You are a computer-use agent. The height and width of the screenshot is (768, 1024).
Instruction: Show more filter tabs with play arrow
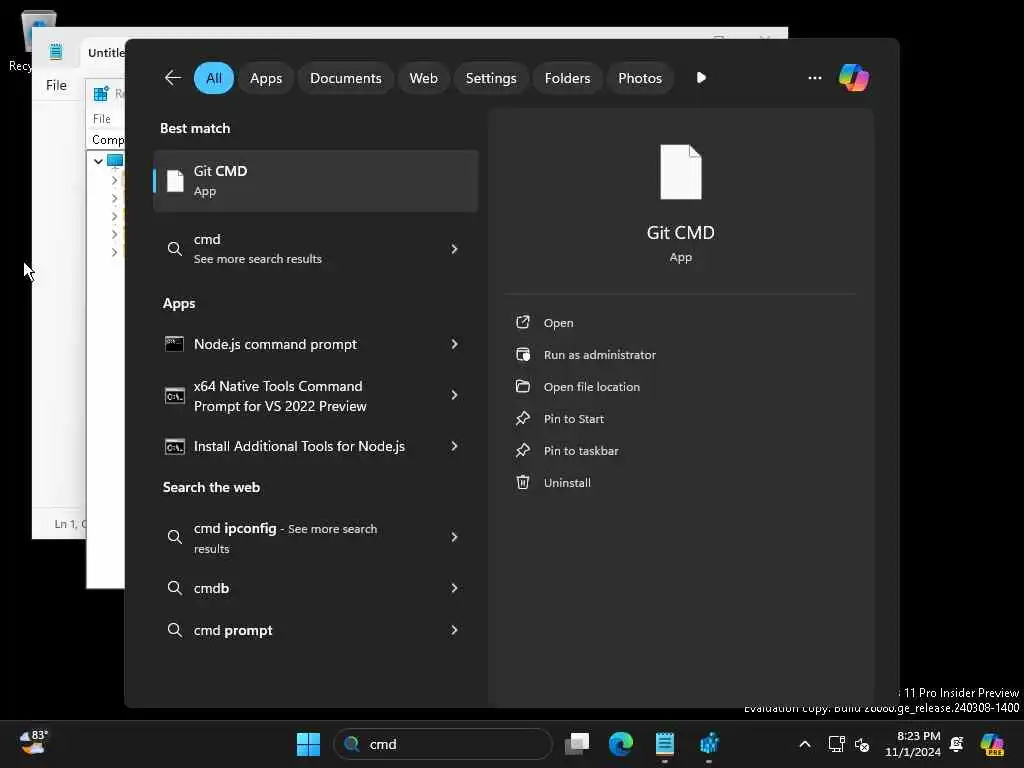pos(701,78)
